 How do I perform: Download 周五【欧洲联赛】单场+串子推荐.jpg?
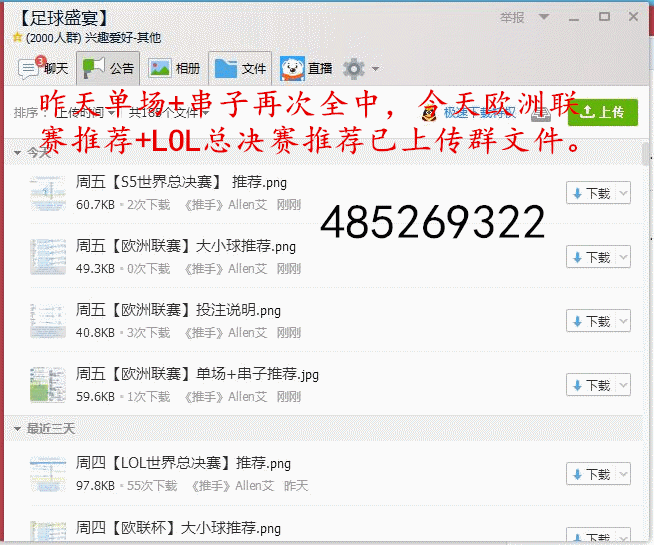click(x=592, y=385)
